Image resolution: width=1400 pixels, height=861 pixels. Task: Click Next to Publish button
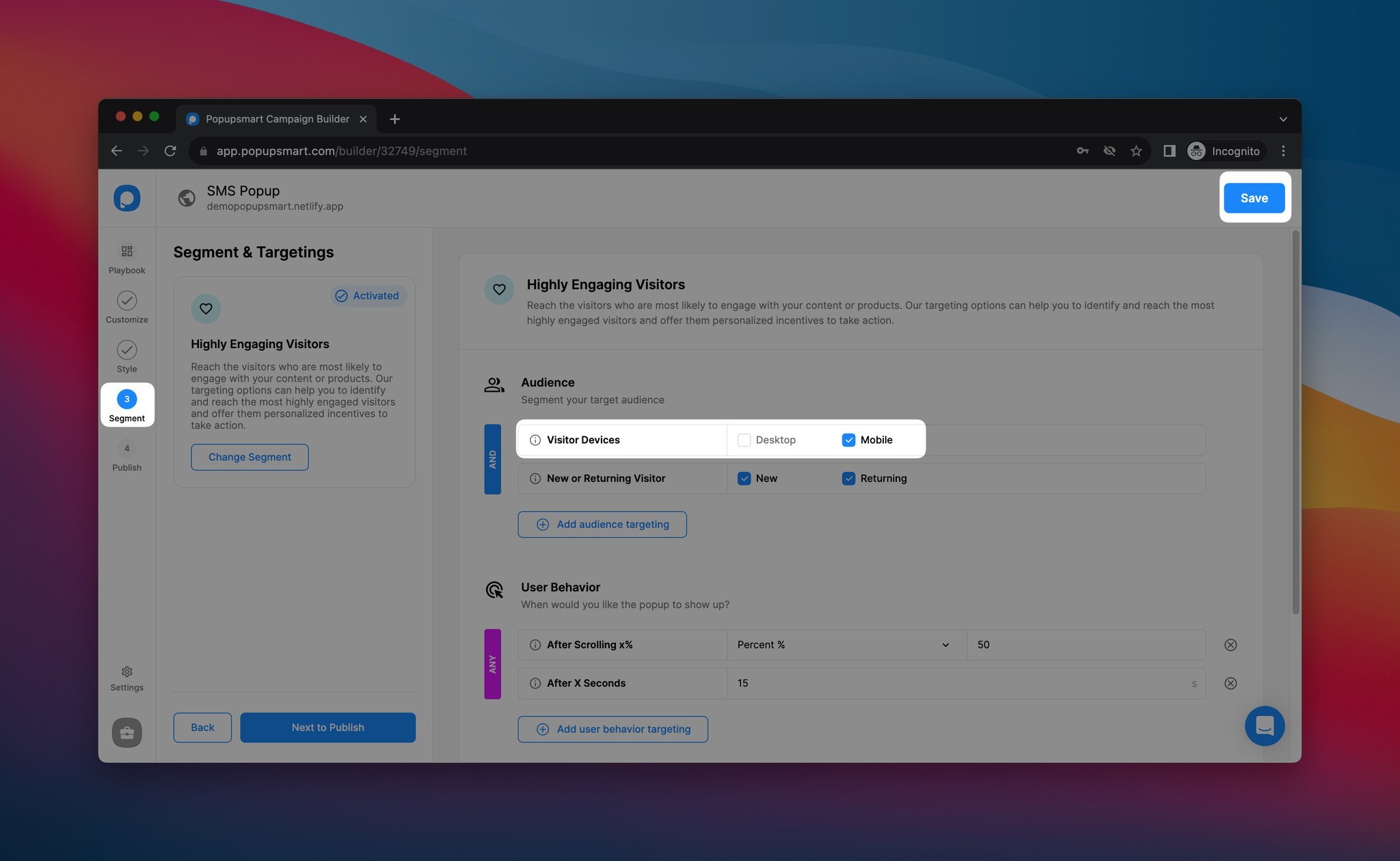tap(328, 727)
